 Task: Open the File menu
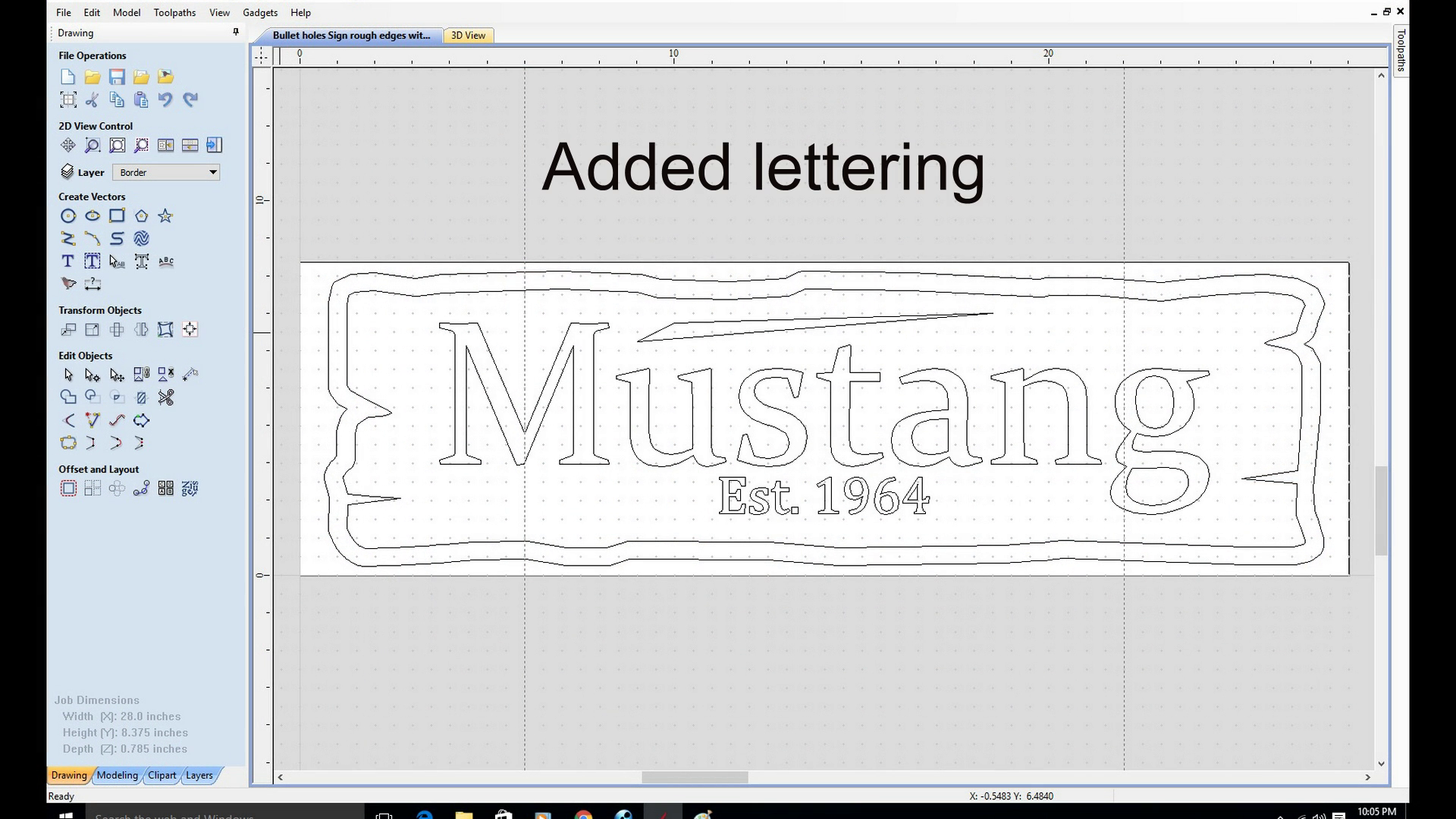tap(64, 12)
